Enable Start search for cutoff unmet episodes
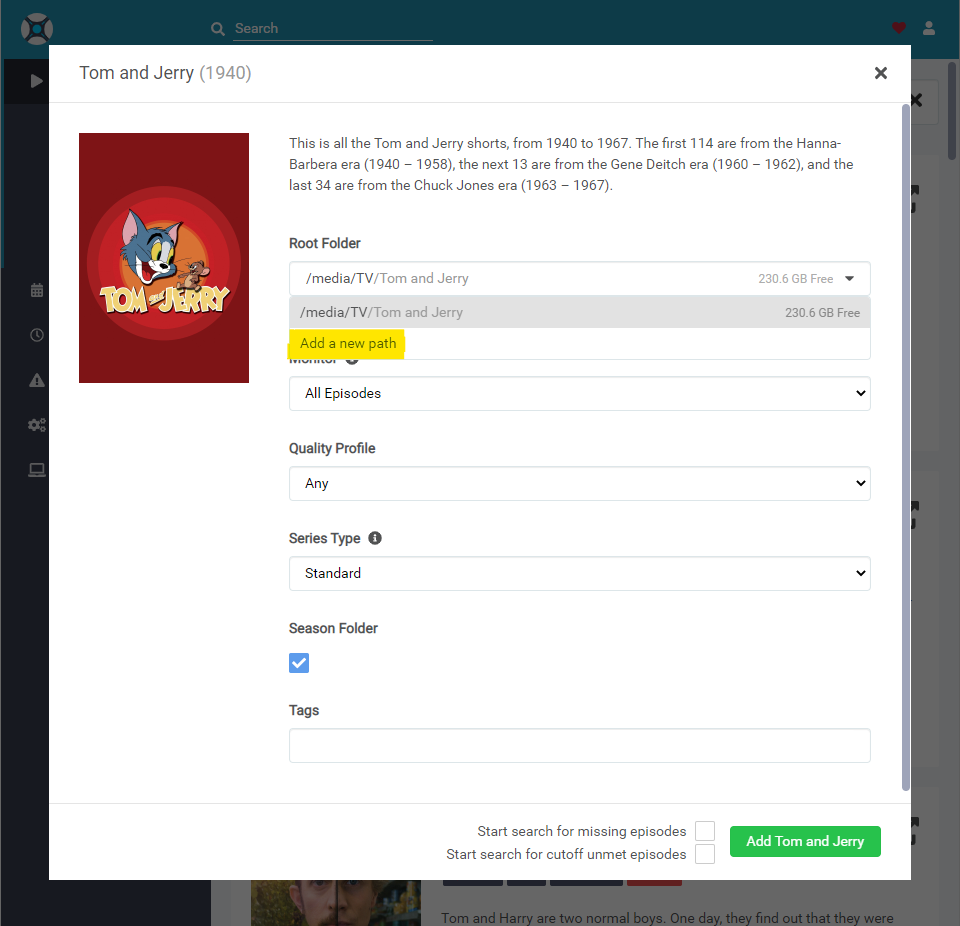Viewport: 960px width, 926px height. coord(705,854)
